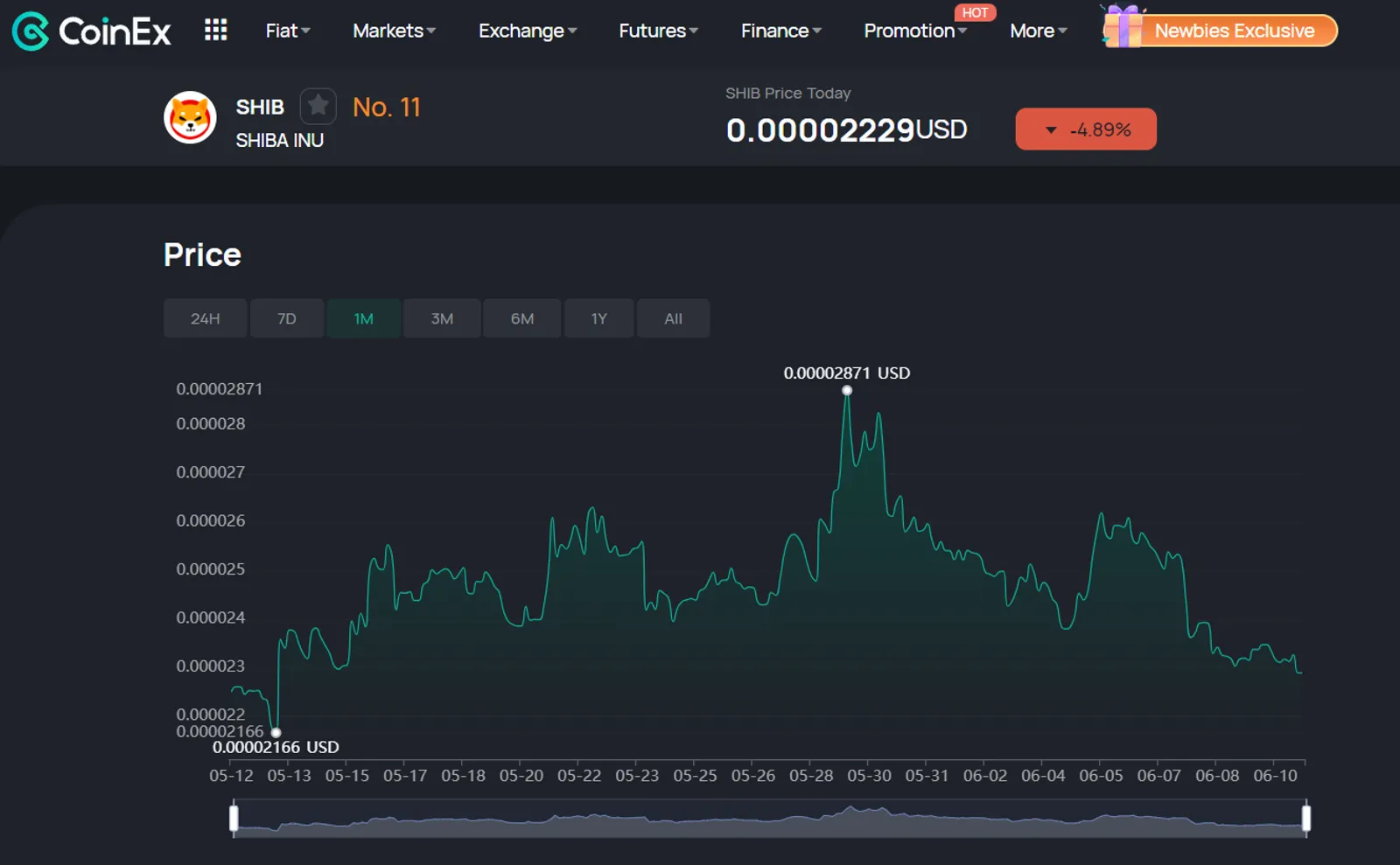The width and height of the screenshot is (1400, 865).
Task: Click the 0.00002229 USD price value
Action: (847, 130)
